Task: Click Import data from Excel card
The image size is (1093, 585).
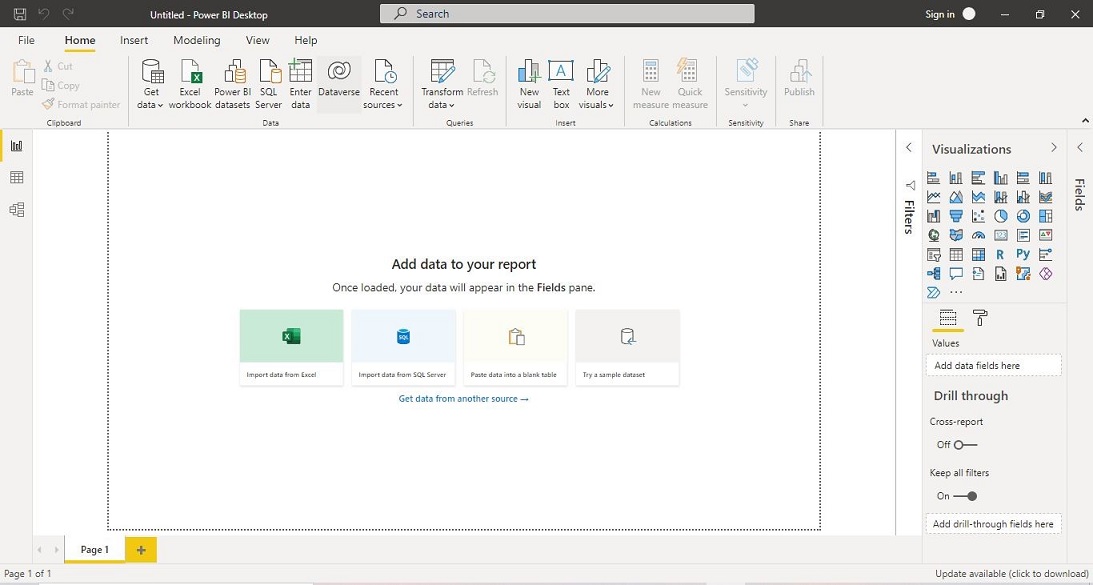Action: 291,347
